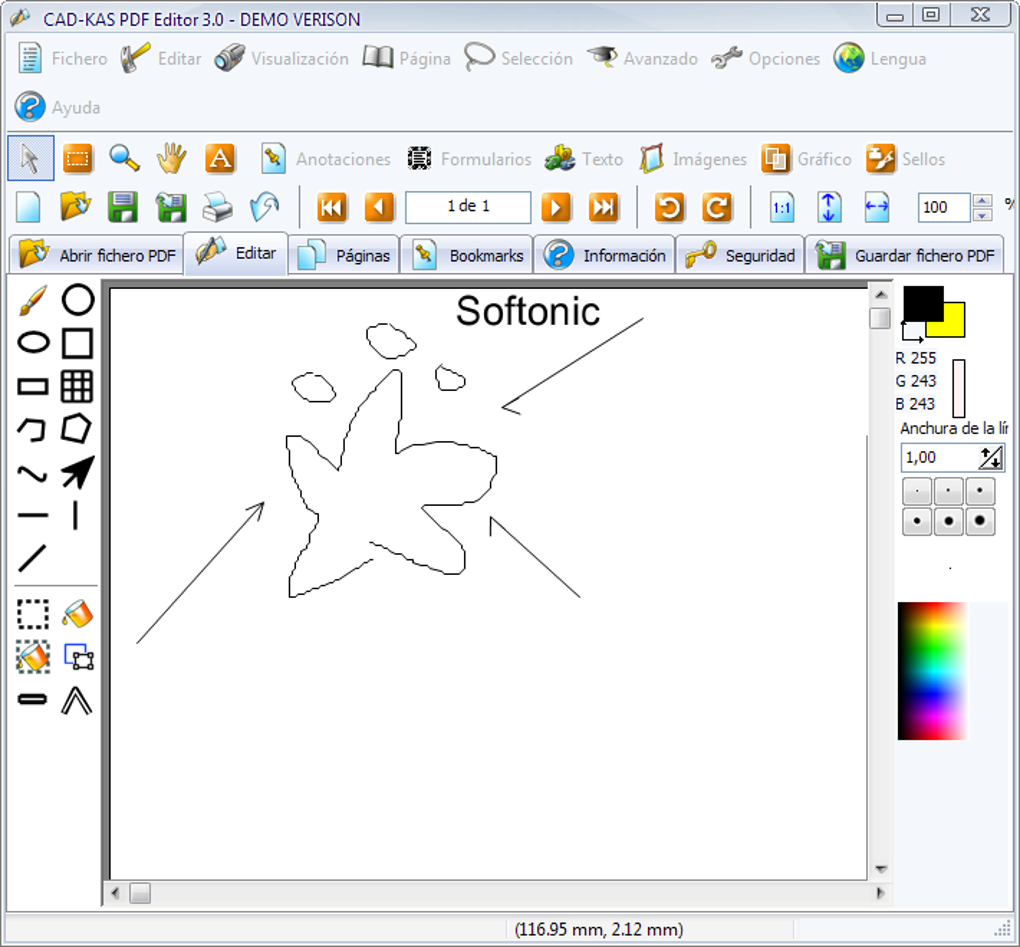Pick a color from the spectrum palette

(933, 671)
